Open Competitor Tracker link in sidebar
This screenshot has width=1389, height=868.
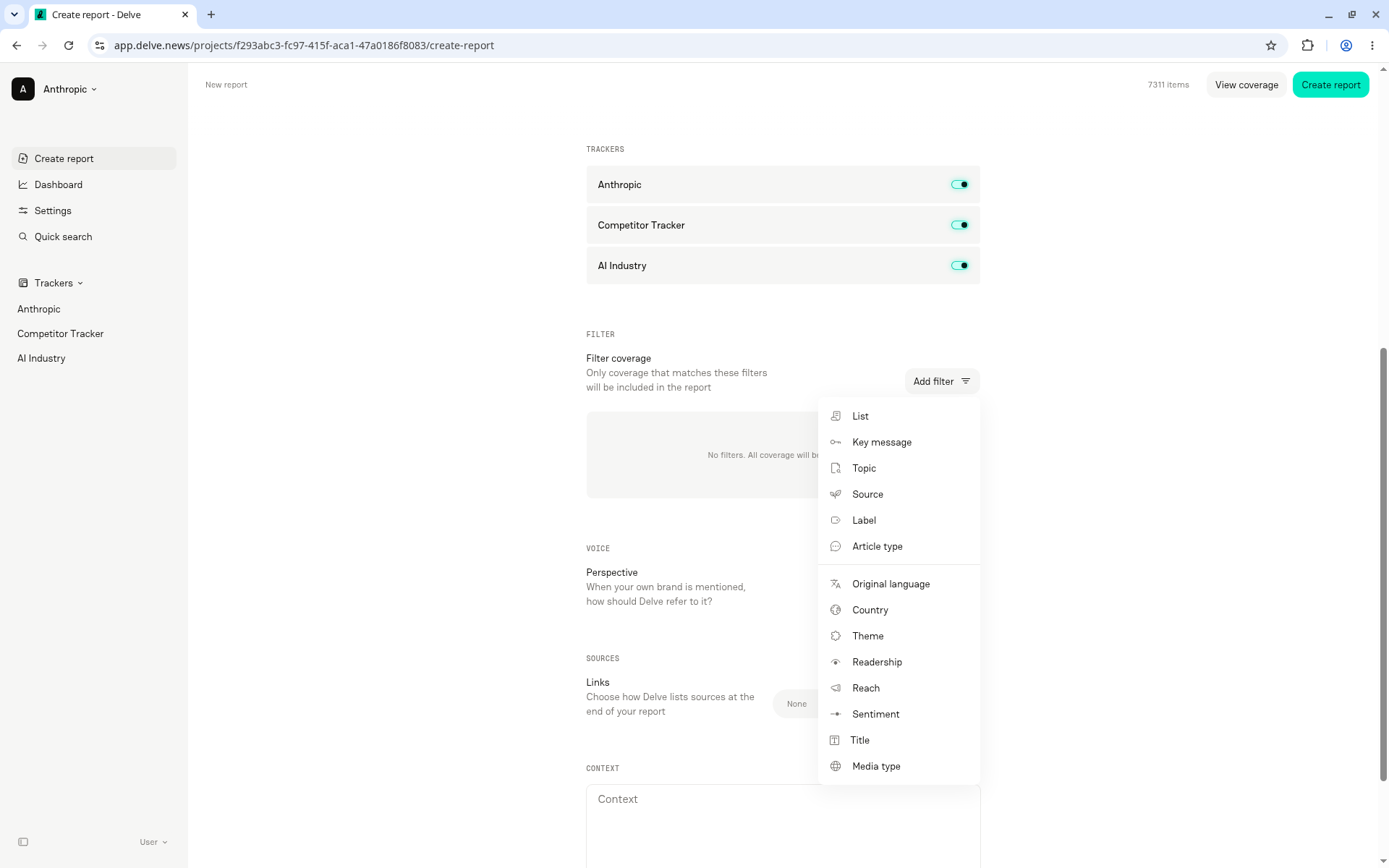(61, 333)
